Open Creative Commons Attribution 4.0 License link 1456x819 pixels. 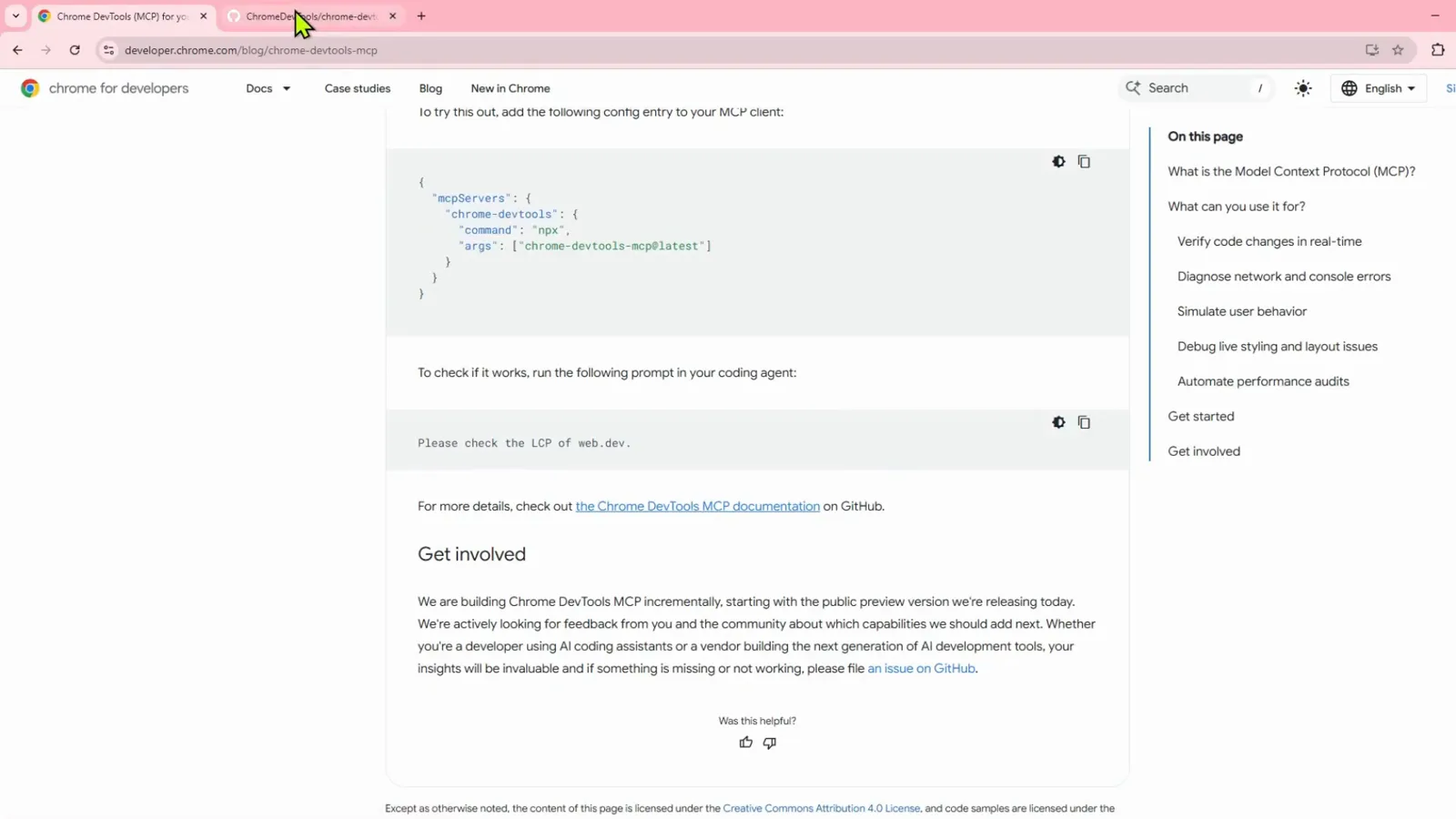pyautogui.click(x=822, y=808)
